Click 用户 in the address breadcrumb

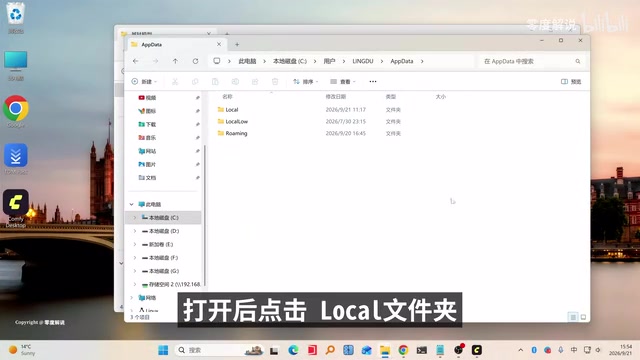tap(329, 61)
